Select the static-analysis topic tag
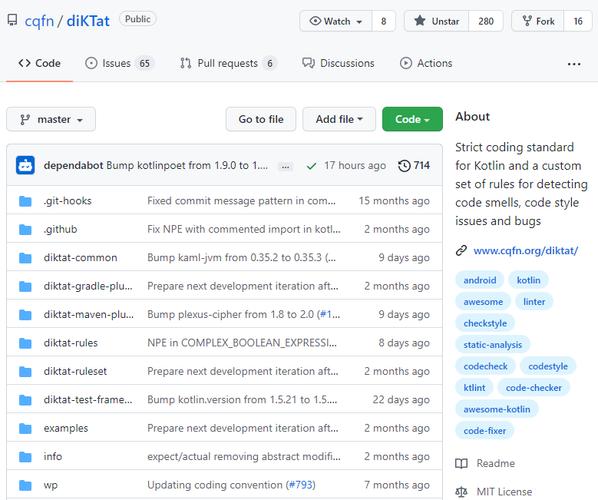The image size is (598, 500). pos(492,345)
